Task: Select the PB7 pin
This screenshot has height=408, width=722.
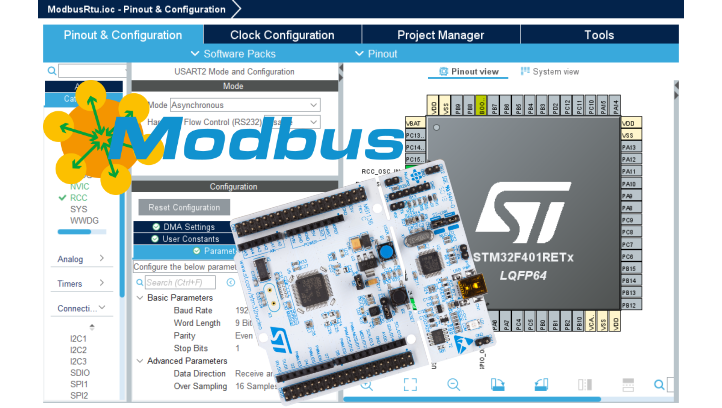Action: pyautogui.click(x=494, y=105)
